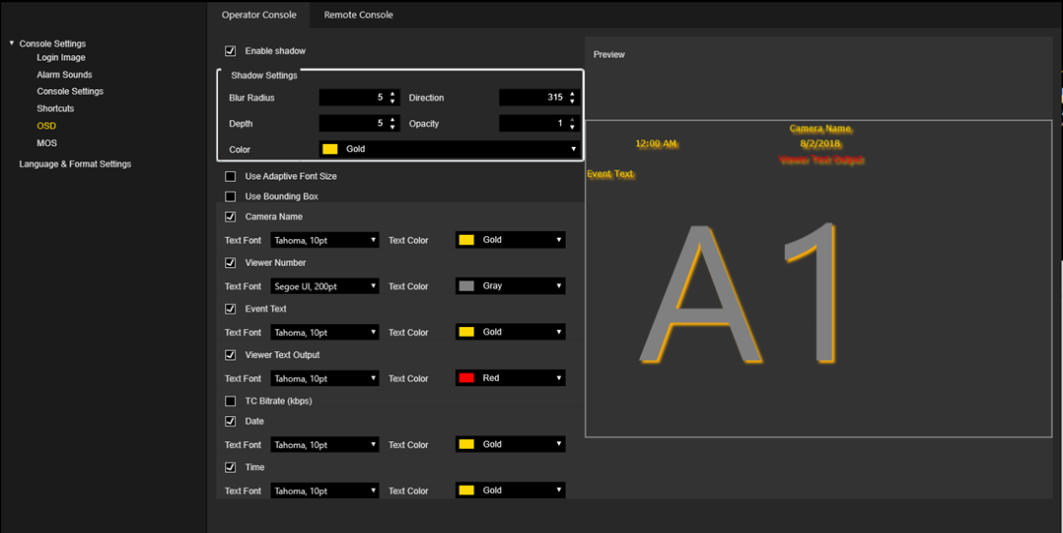The height and width of the screenshot is (533, 1063).
Task: Increase the Direction value with up arrow
Action: tap(572, 94)
